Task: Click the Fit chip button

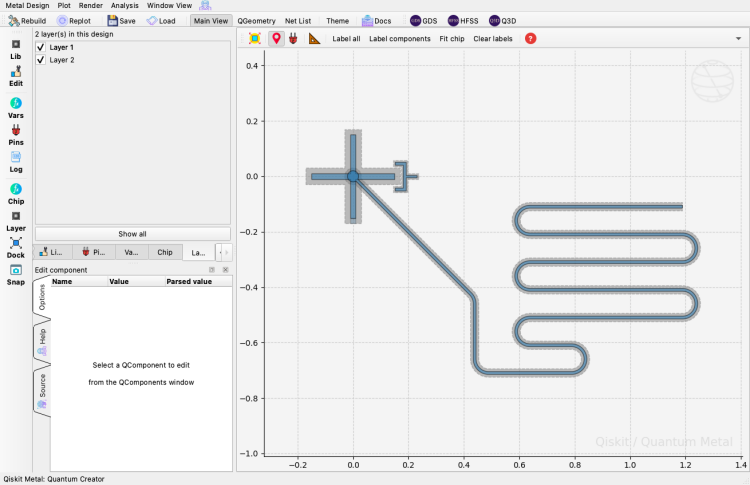Action: (x=452, y=38)
